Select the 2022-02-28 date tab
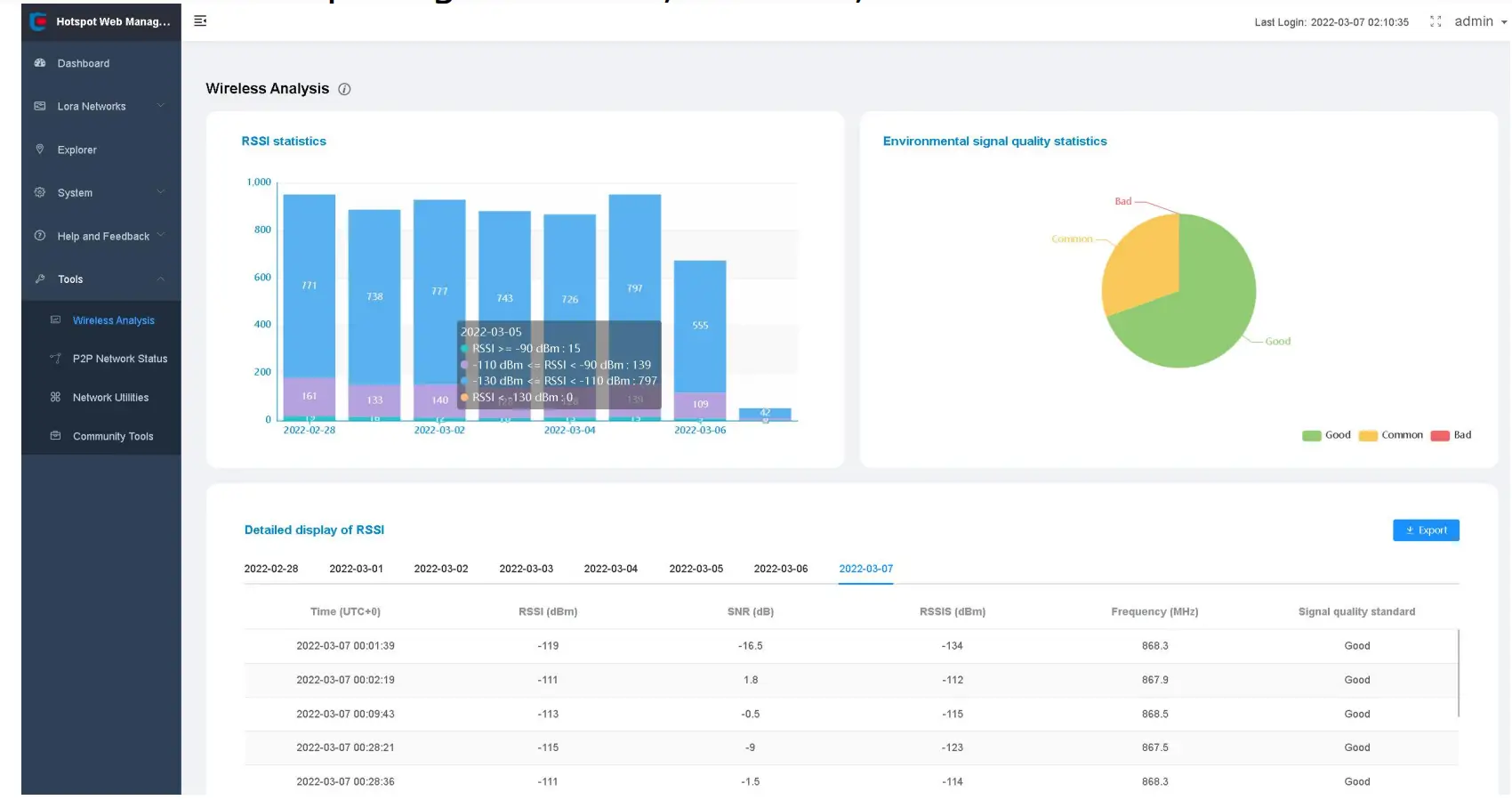The image size is (1512, 800). (x=271, y=569)
